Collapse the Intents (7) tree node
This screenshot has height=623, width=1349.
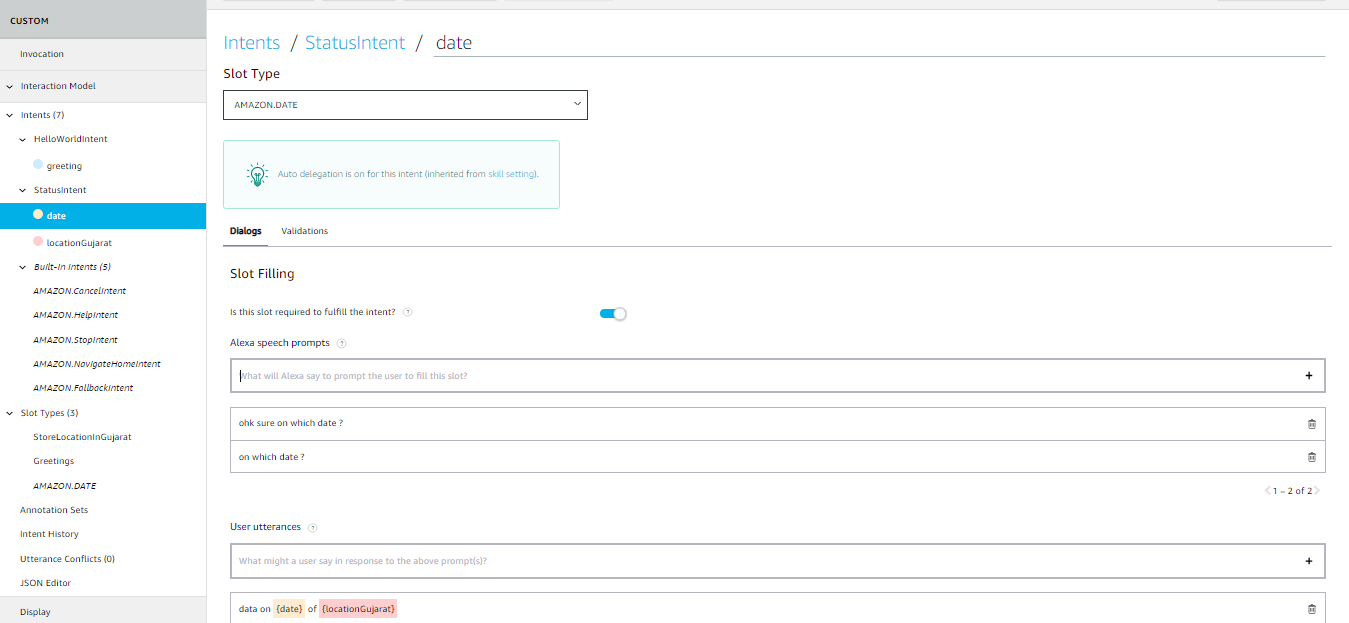pos(9,115)
